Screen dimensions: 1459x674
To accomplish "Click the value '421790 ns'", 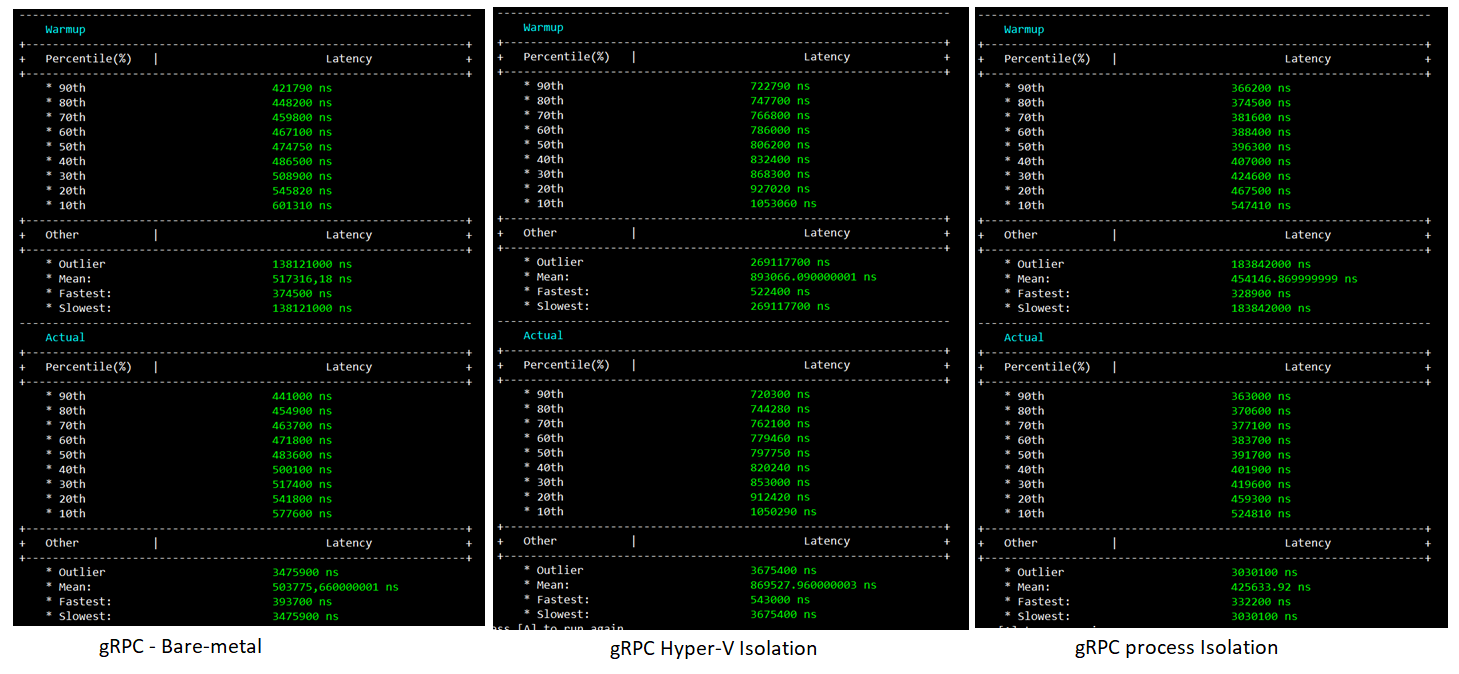I will pos(302,88).
